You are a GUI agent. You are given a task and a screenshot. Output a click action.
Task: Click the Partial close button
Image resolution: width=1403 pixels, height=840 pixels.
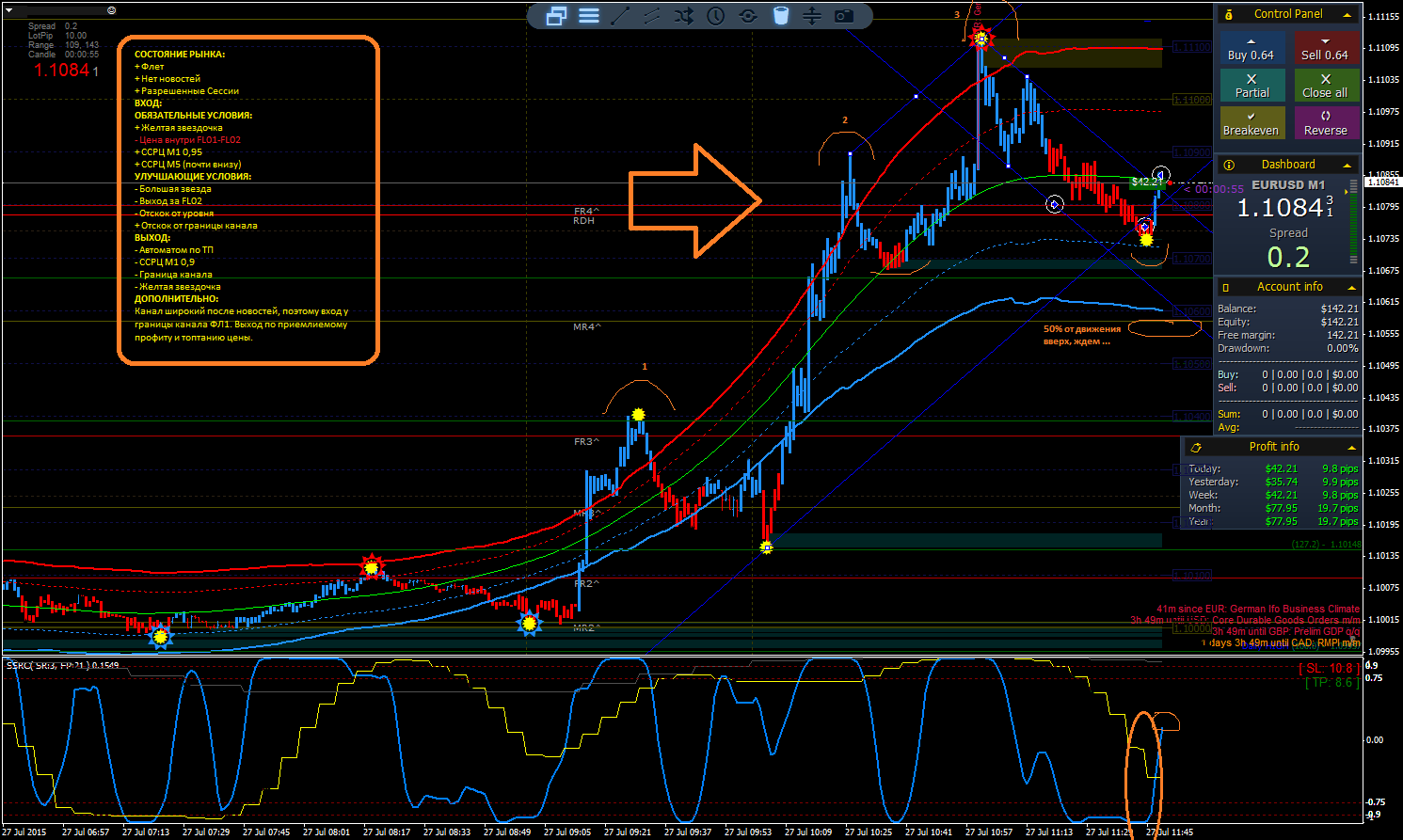(x=1252, y=87)
